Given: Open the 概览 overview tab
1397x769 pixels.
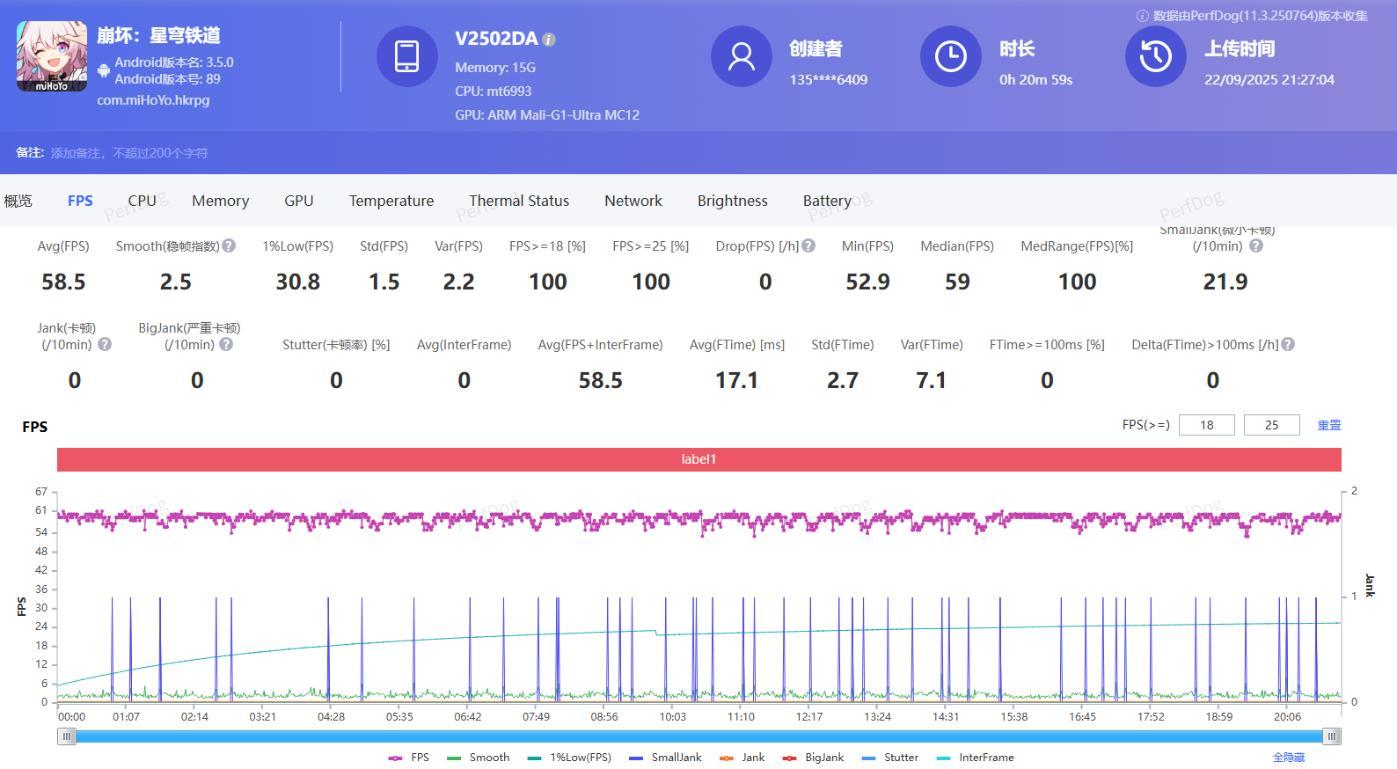Looking at the screenshot, I should tap(18, 201).
